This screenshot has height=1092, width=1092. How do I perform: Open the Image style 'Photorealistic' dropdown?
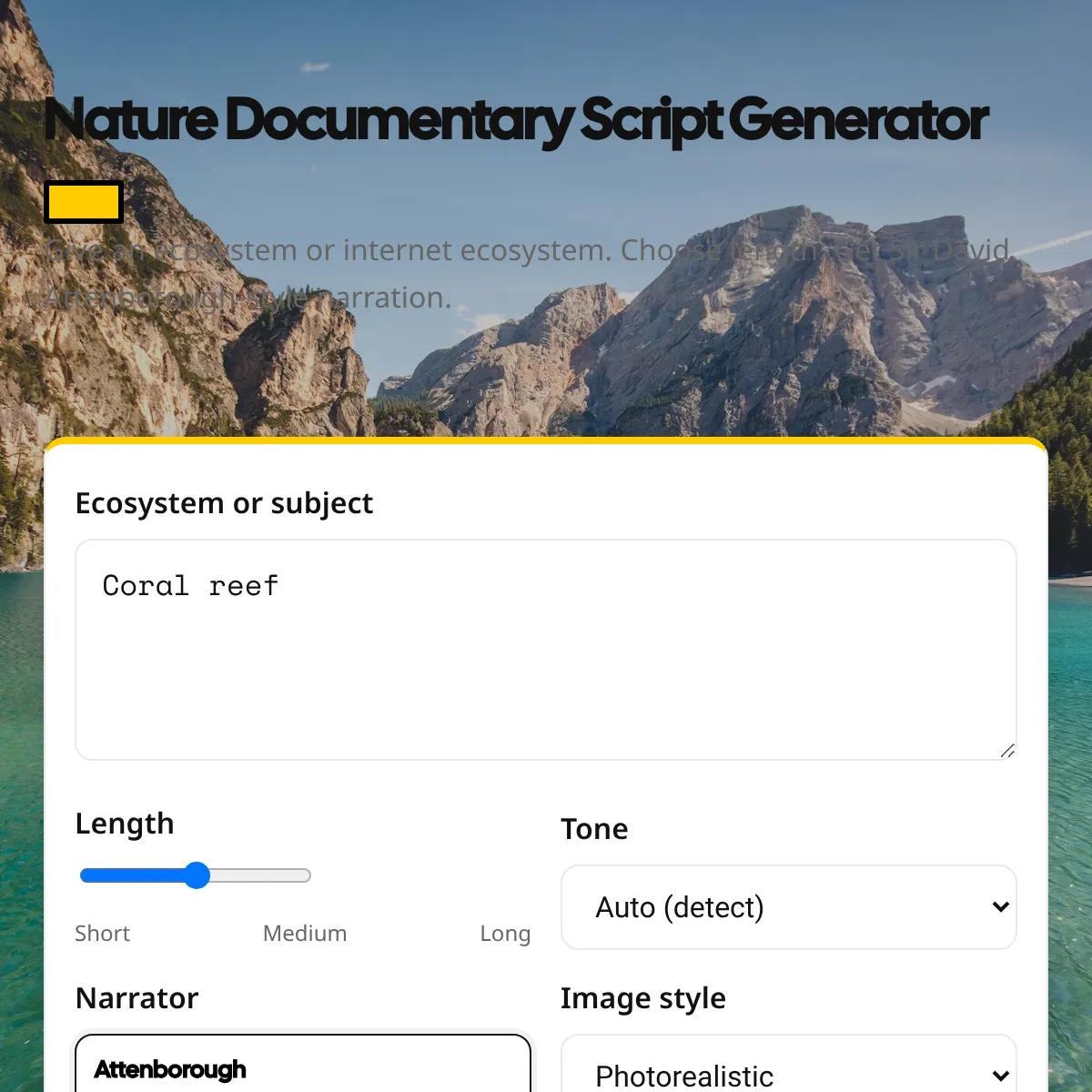click(x=789, y=1064)
